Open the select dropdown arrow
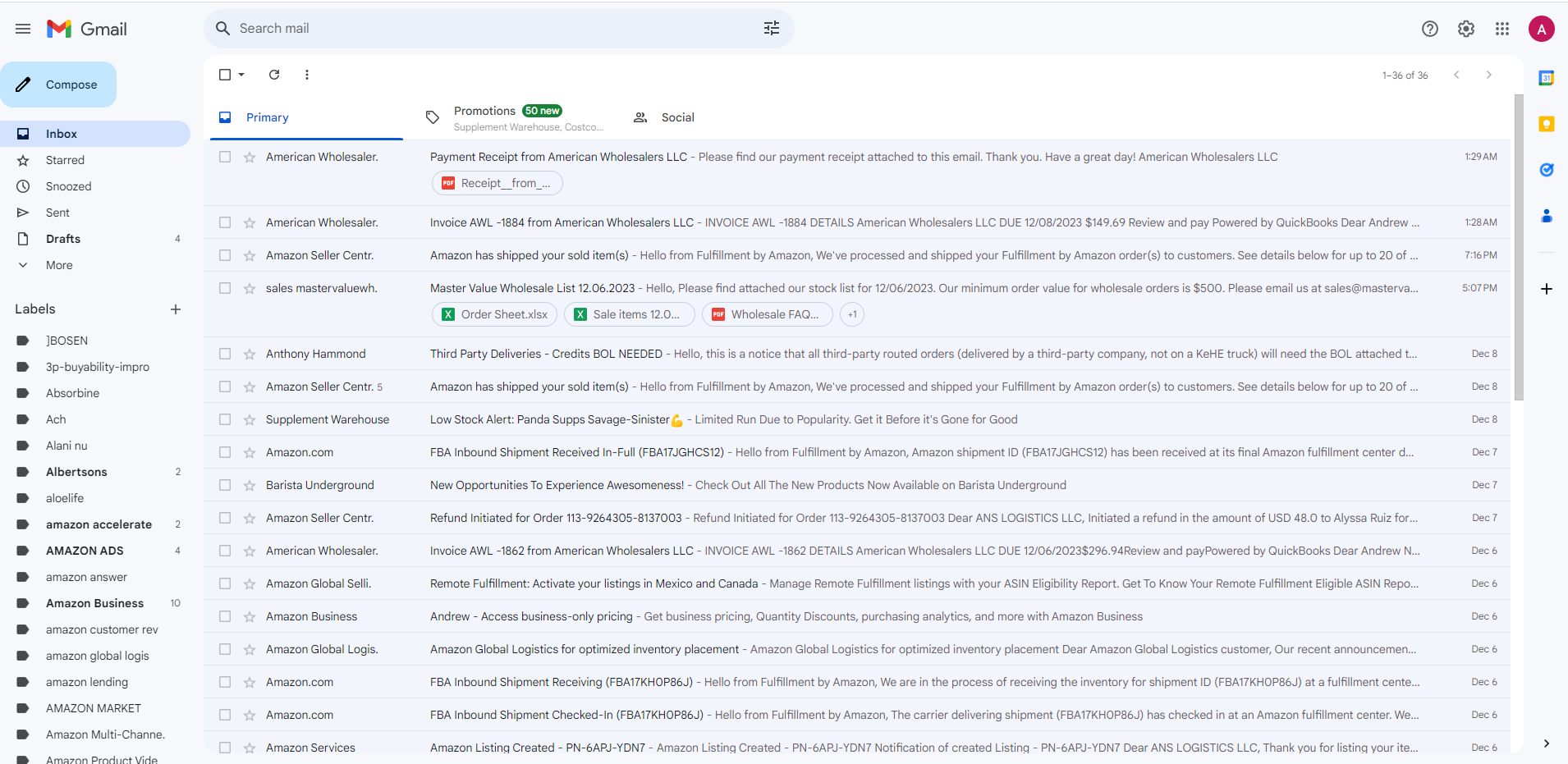This screenshot has width=1568, height=764. point(241,75)
